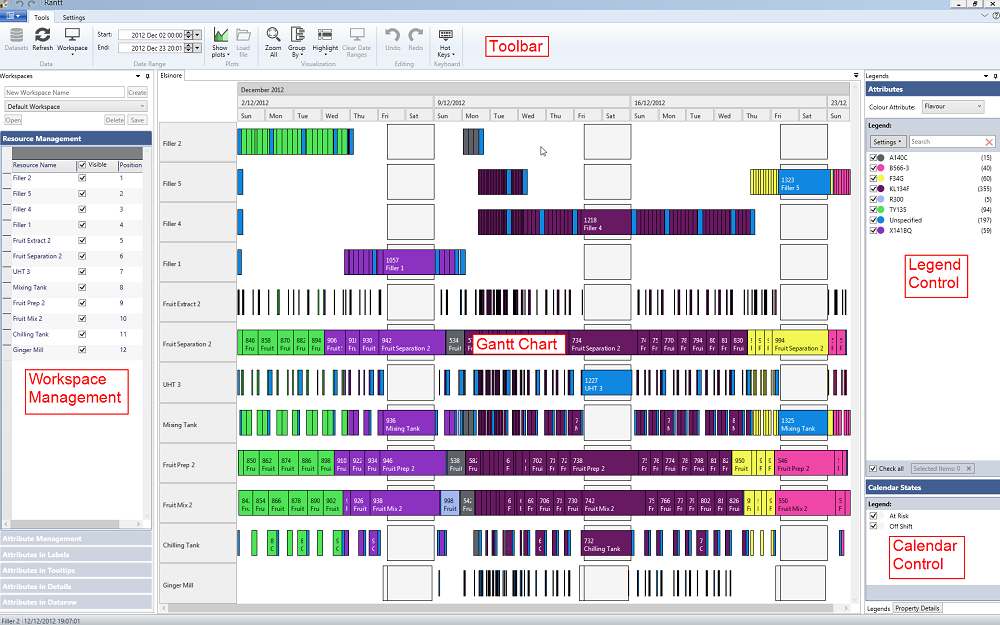Screen dimensions: 1000x625
Task: Click the New Workspace Name field
Action: [x=63, y=92]
